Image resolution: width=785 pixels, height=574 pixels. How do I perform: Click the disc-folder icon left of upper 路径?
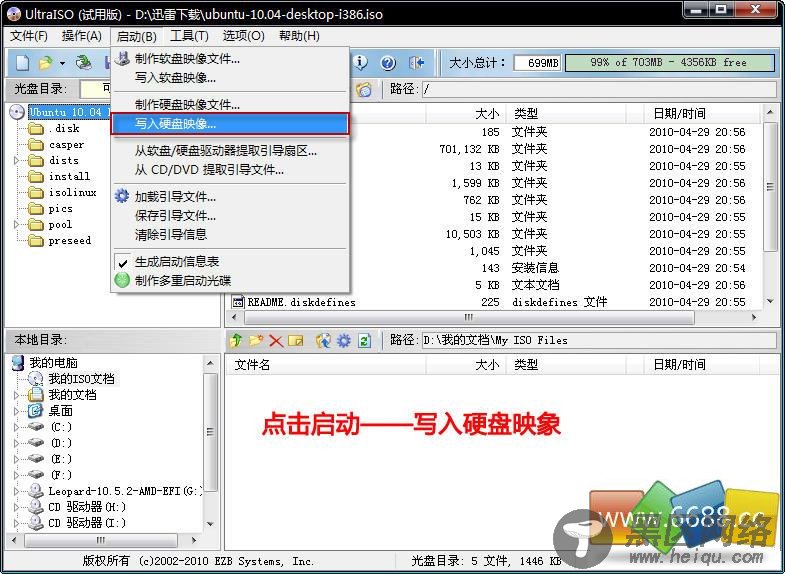(364, 90)
